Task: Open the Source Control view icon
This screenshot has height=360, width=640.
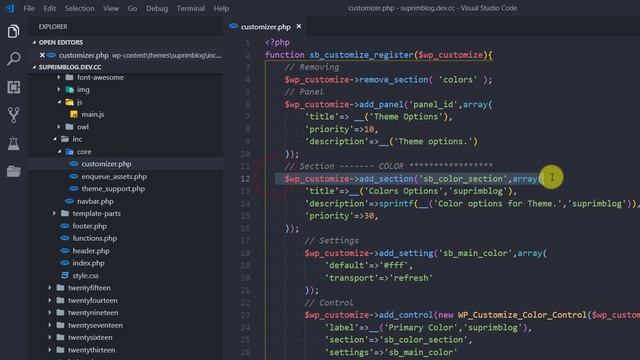Action: [13, 115]
